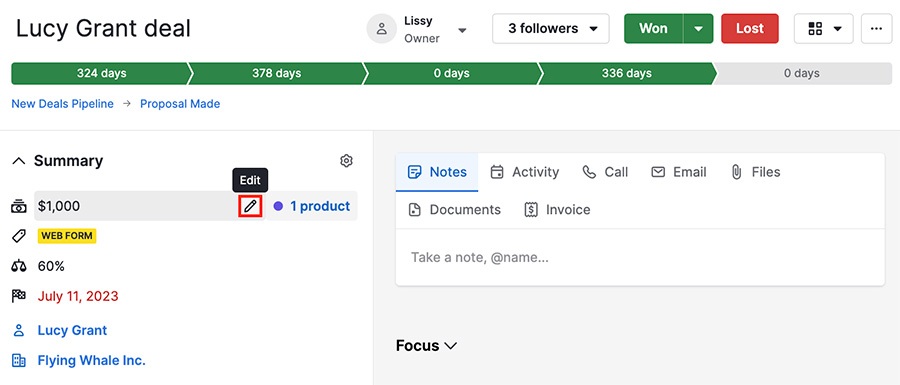The image size is (900, 385).
Task: Open Lucy Grant contact link
Action: (x=72, y=330)
